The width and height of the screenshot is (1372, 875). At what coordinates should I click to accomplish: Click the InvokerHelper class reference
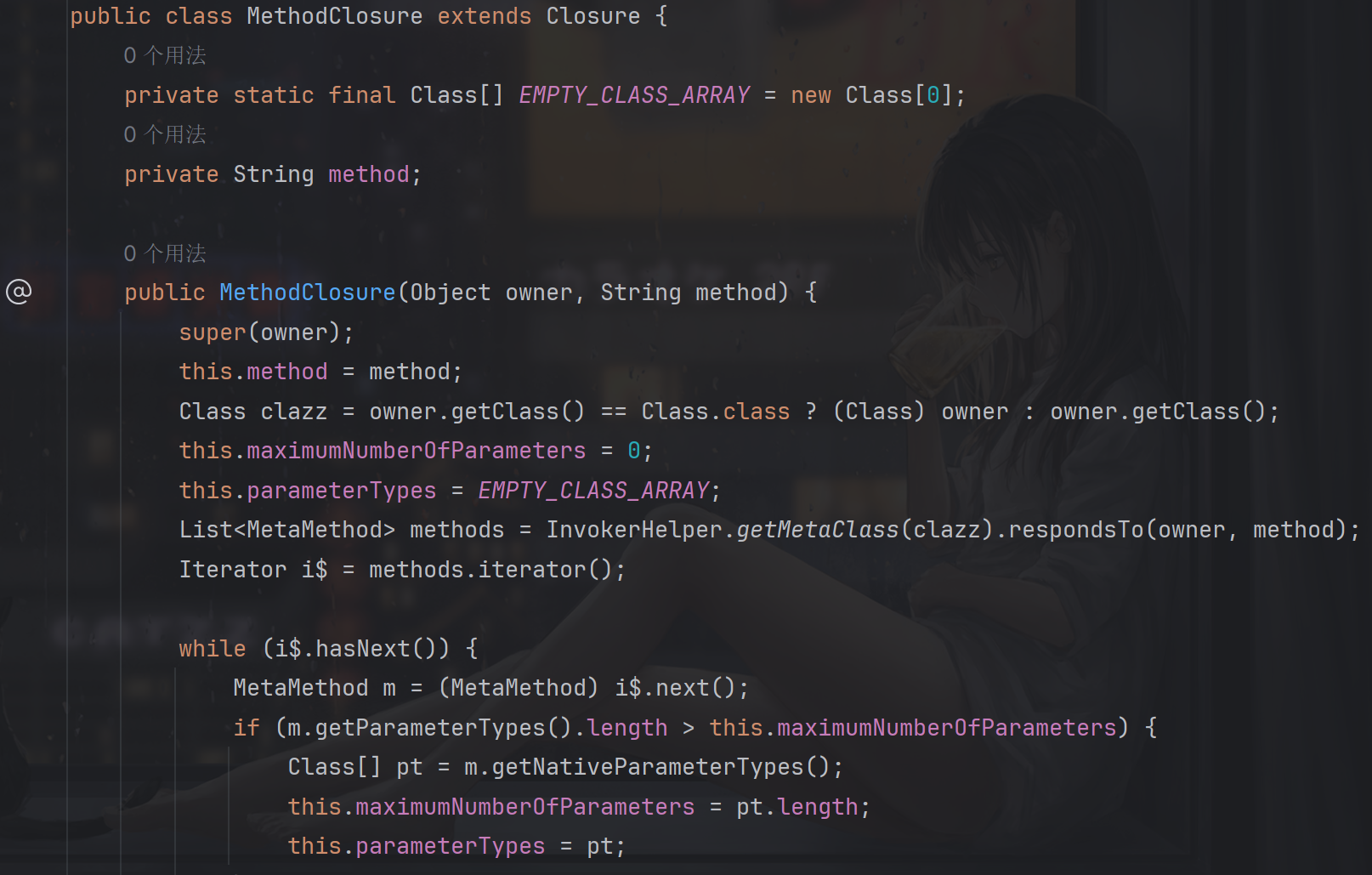tap(633, 530)
